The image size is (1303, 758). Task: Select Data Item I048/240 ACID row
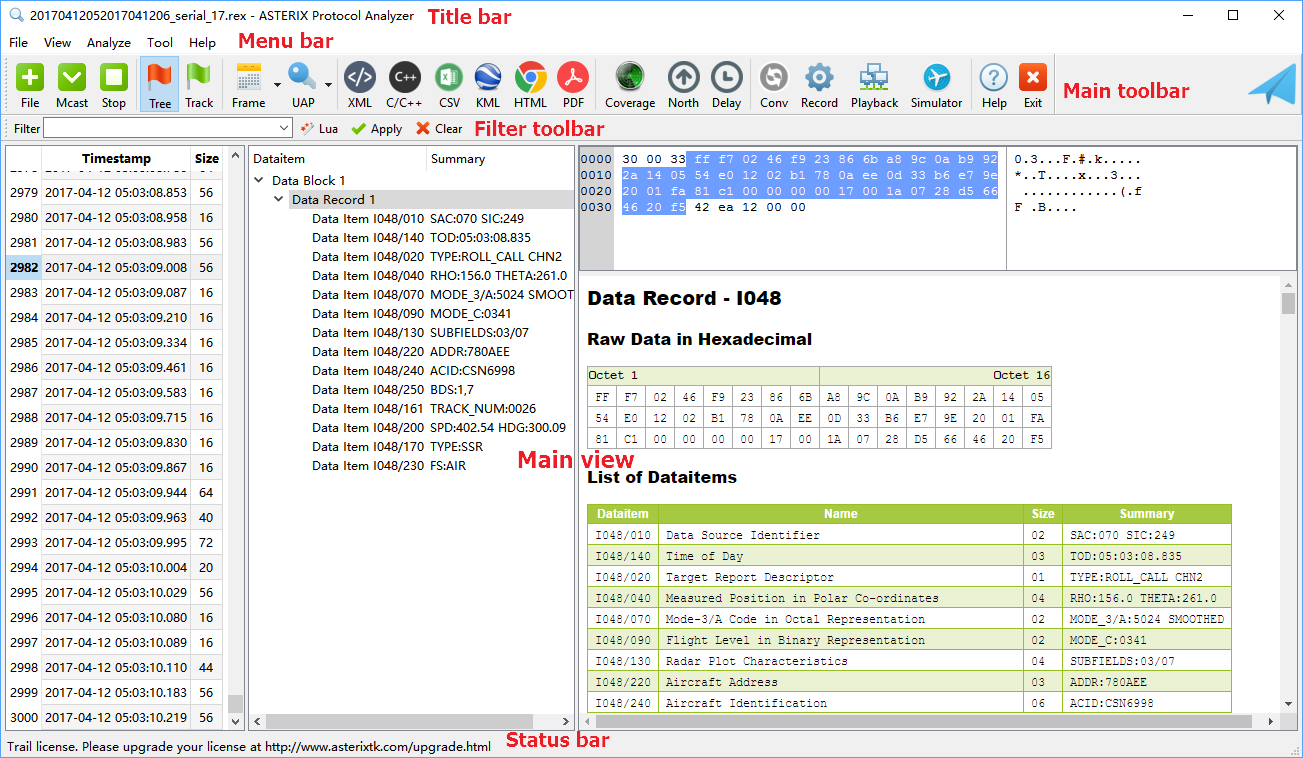pos(411,371)
